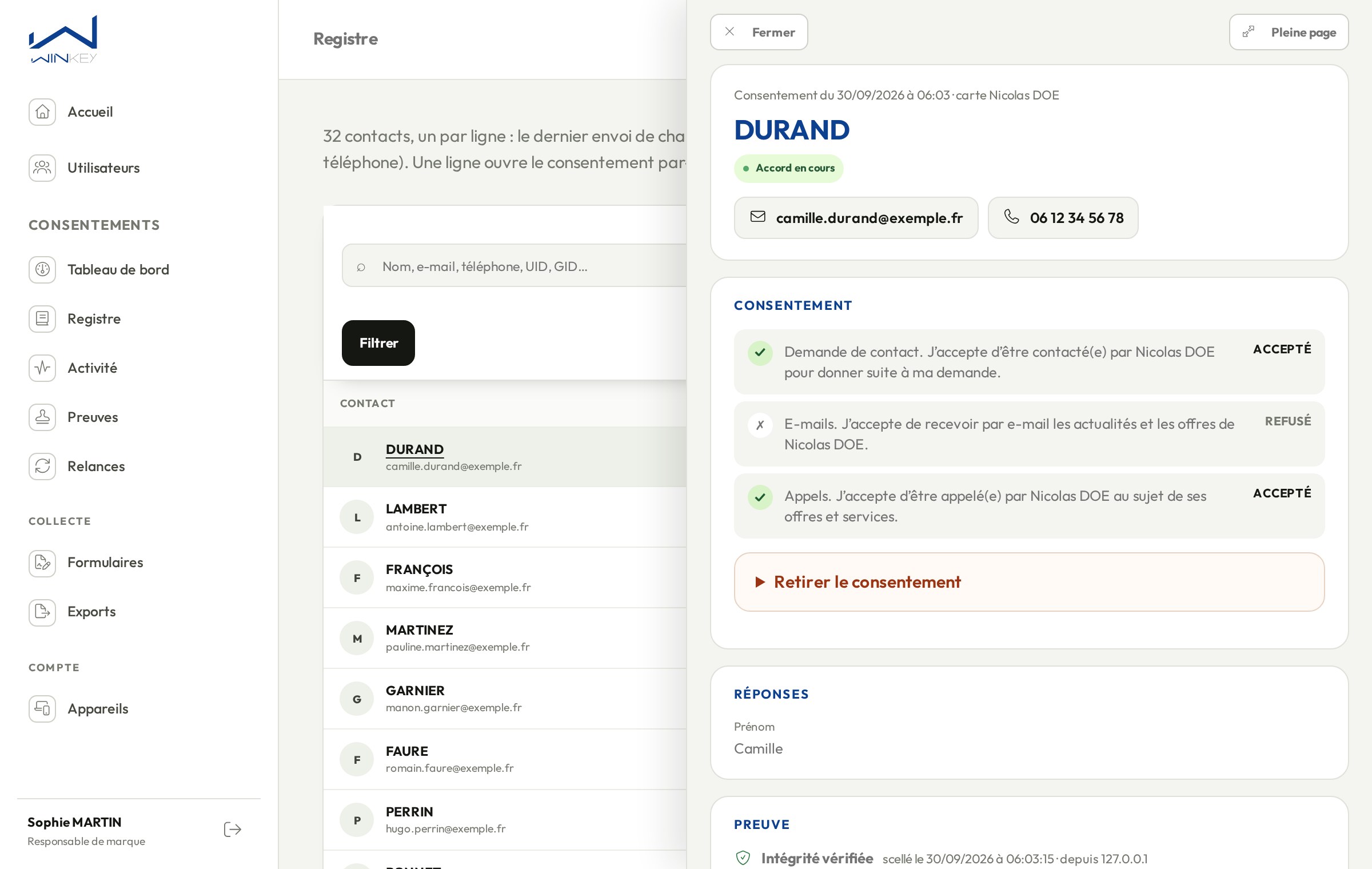Click the Tableau de bord gauge icon
1372x869 pixels.
[x=42, y=269]
